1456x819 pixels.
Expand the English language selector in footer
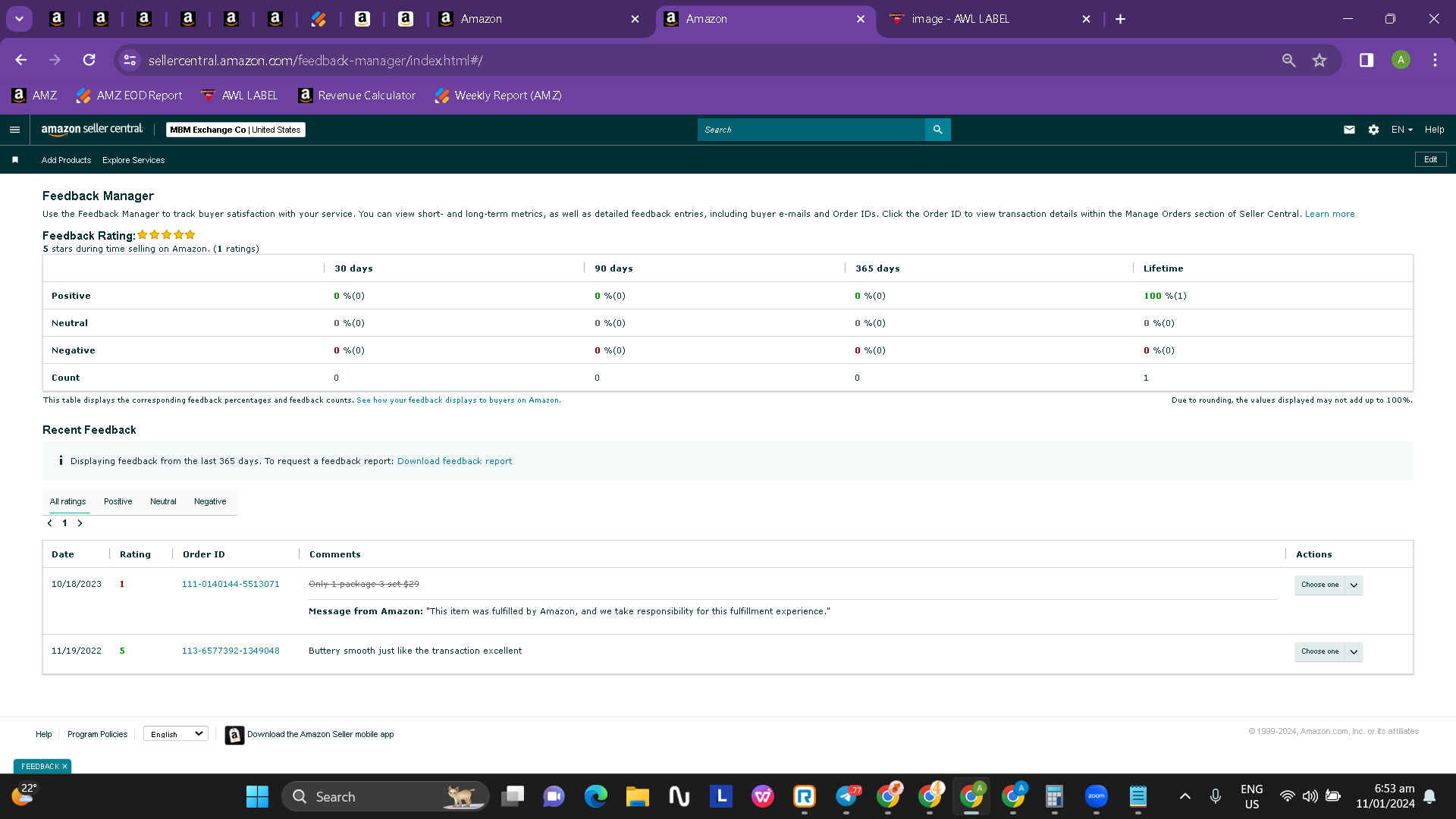[x=176, y=734]
